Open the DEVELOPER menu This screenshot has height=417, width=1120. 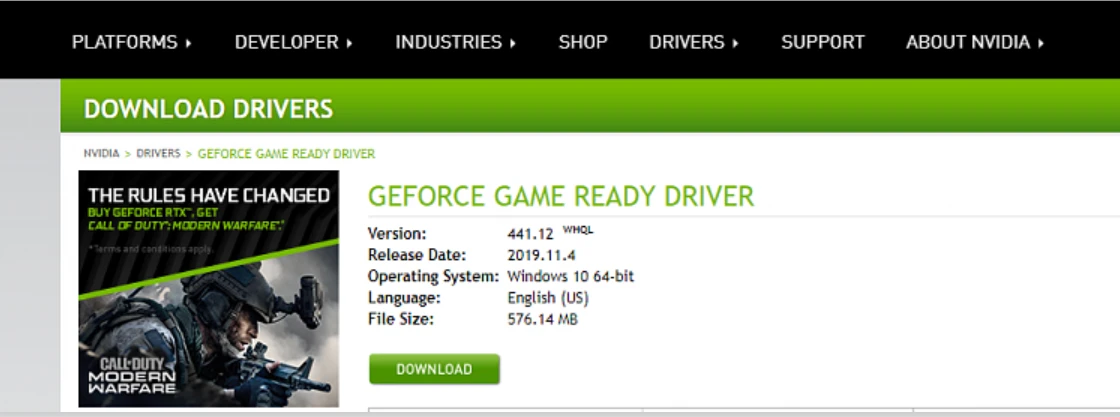tap(294, 42)
